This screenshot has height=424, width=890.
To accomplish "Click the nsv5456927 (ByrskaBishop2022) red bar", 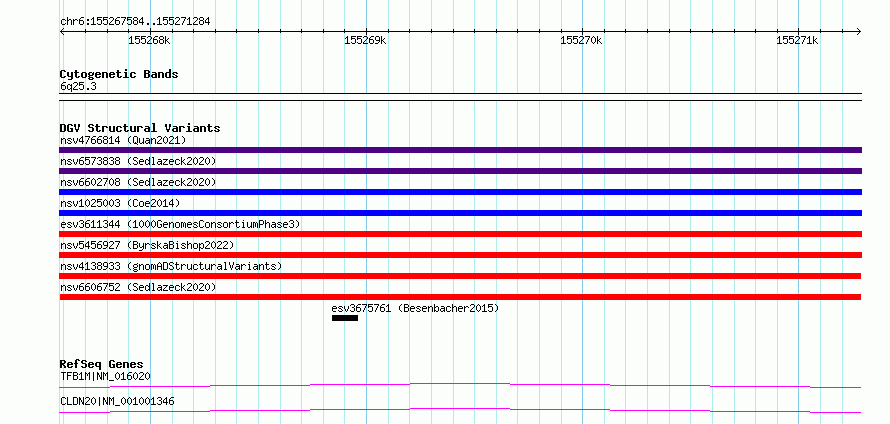I will pyautogui.click(x=460, y=255).
